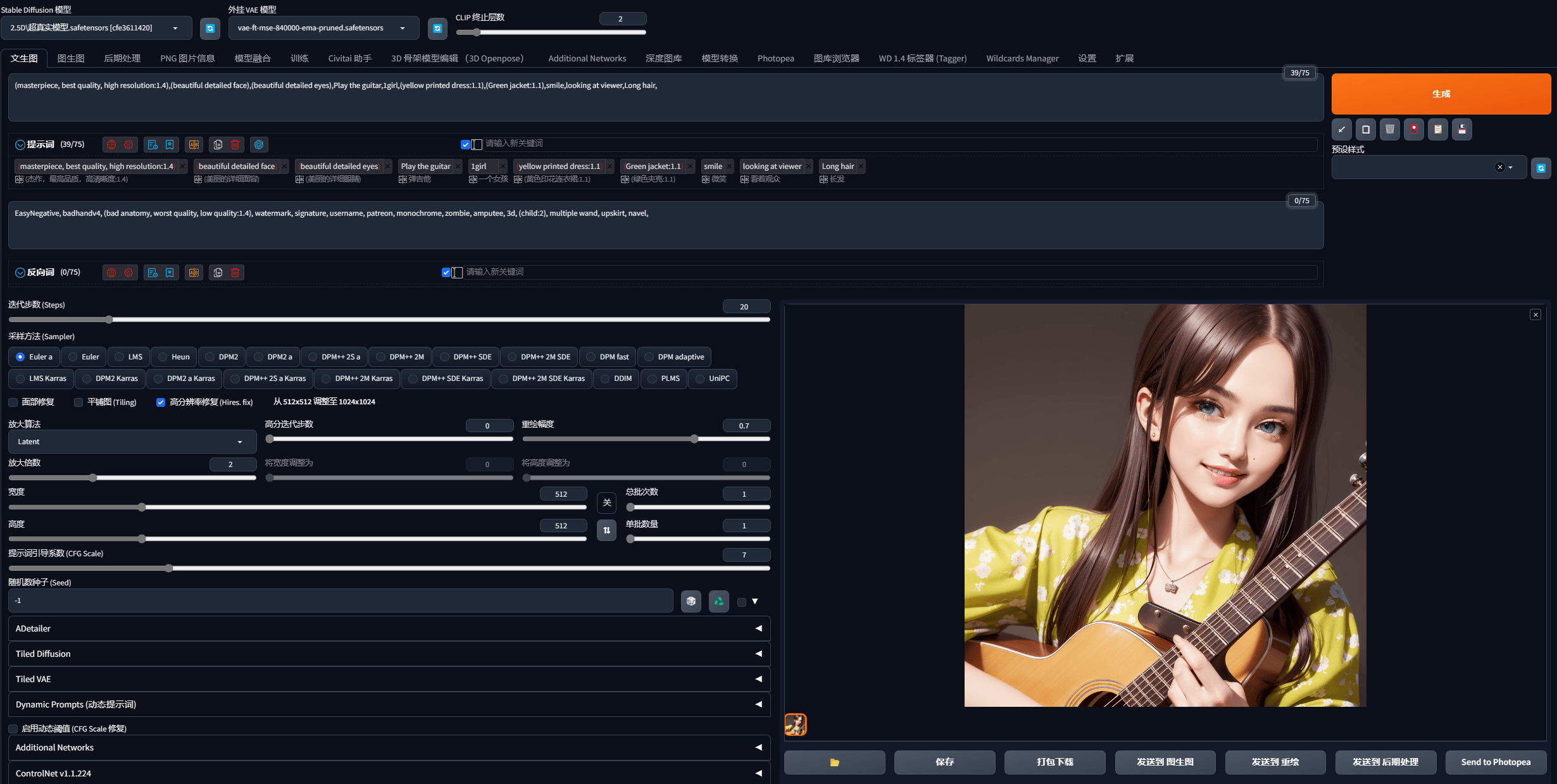
Task: Open the output folder icon button
Action: pos(835,762)
